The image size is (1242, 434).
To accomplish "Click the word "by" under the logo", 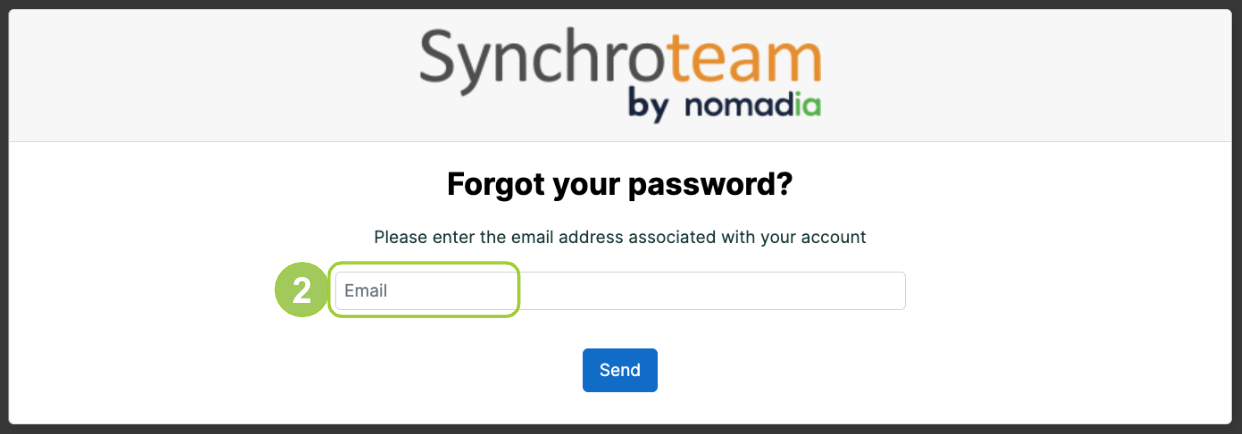I will [x=648, y=105].
